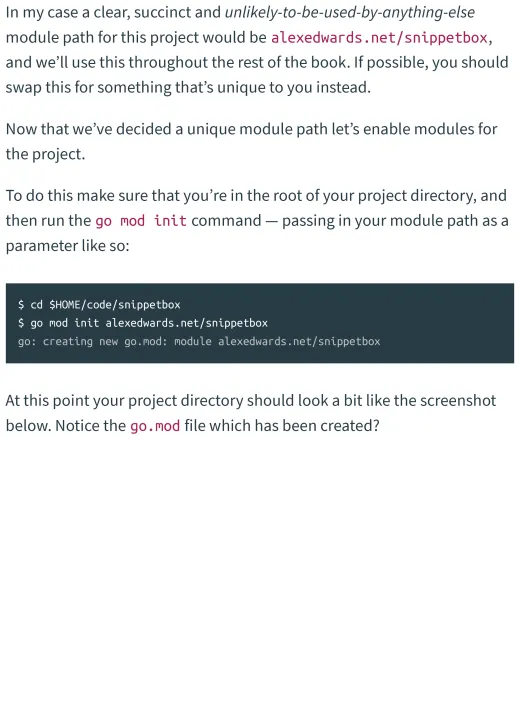
Task: Click the italic 'unlikely-to-be-used-by-anything-else' phrase
Action: [350, 12]
